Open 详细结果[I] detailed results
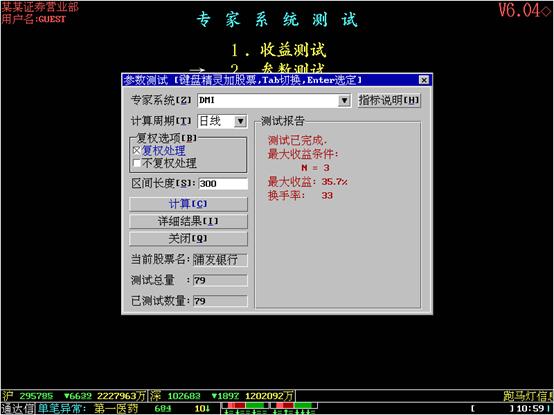 tap(188, 221)
